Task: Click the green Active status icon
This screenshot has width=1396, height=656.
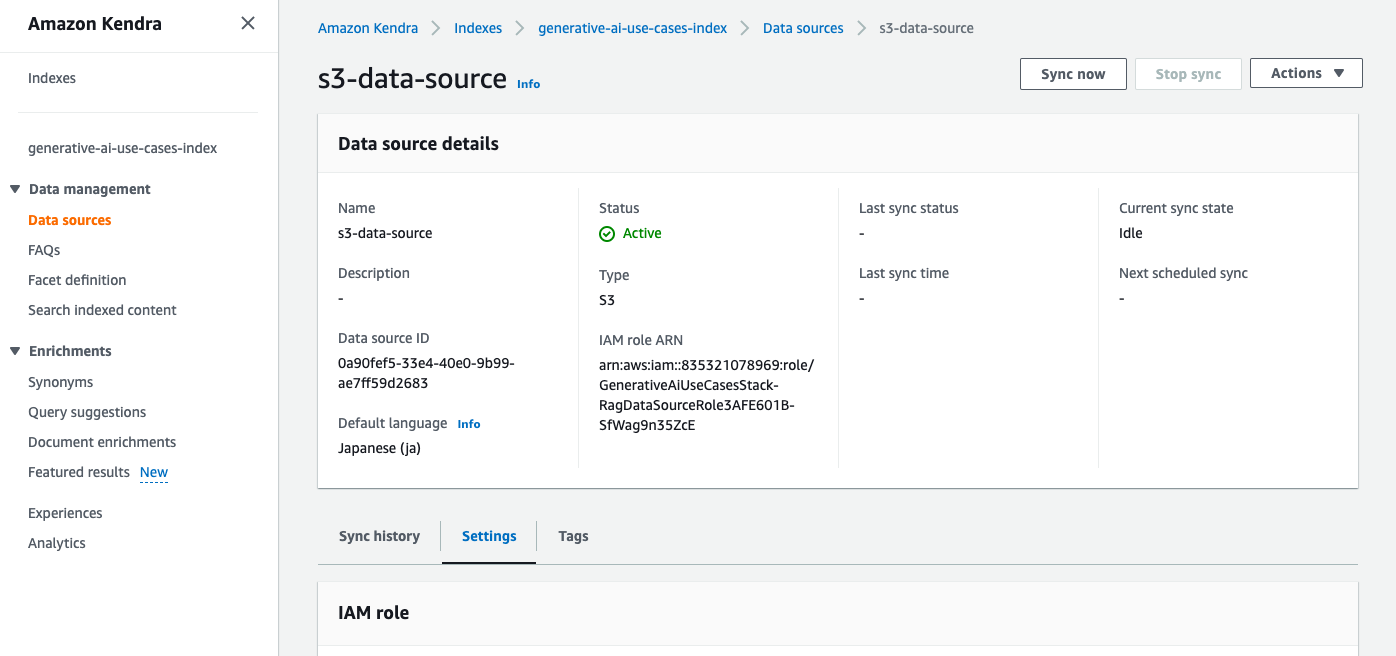Action: (607, 234)
